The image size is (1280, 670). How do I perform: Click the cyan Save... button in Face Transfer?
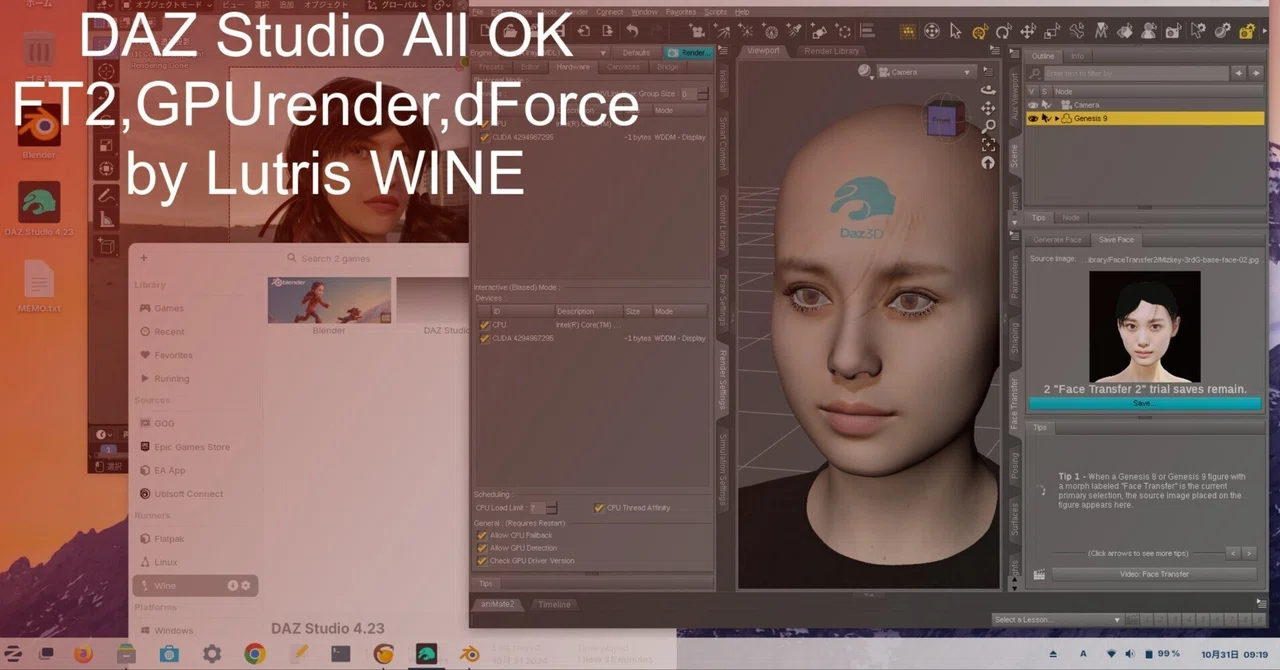click(x=1145, y=403)
